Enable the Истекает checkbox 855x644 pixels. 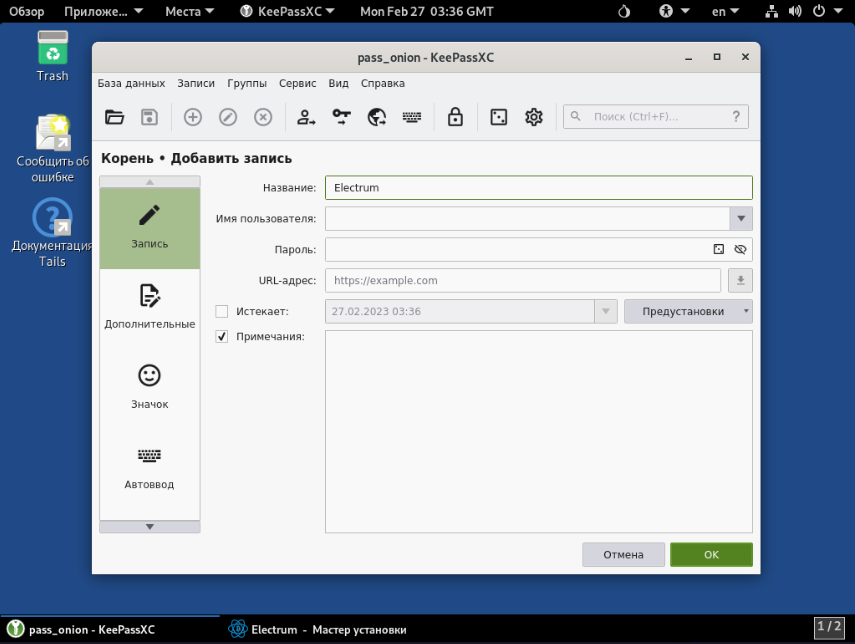(222, 311)
